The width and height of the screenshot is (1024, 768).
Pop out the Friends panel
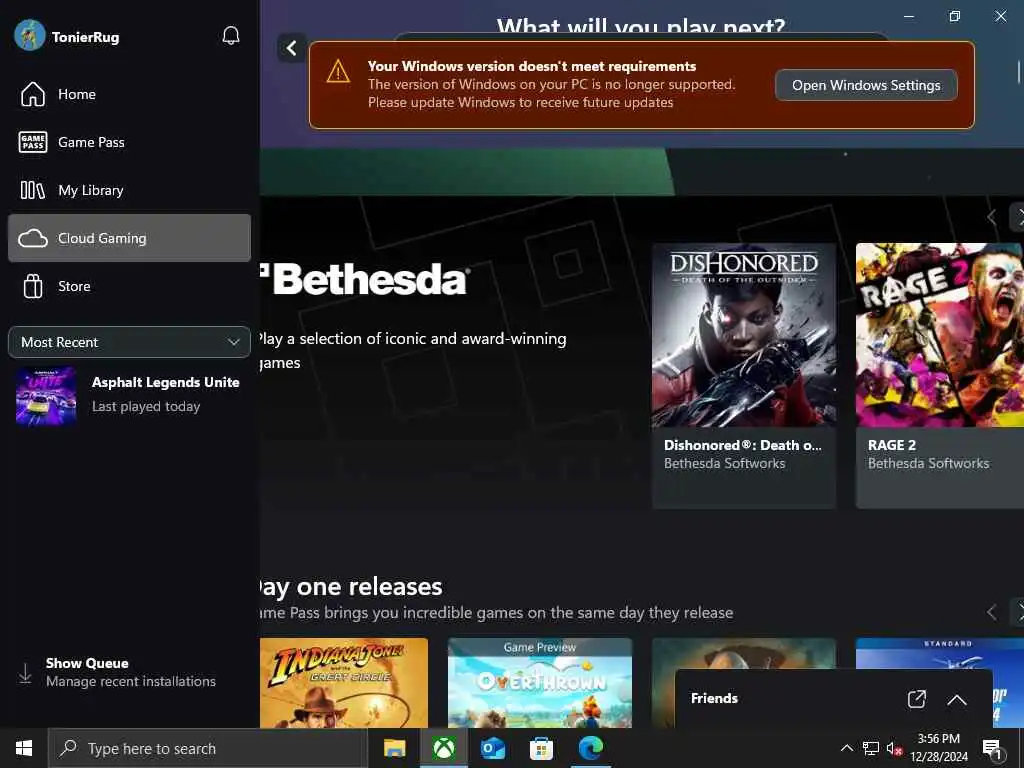(x=916, y=699)
